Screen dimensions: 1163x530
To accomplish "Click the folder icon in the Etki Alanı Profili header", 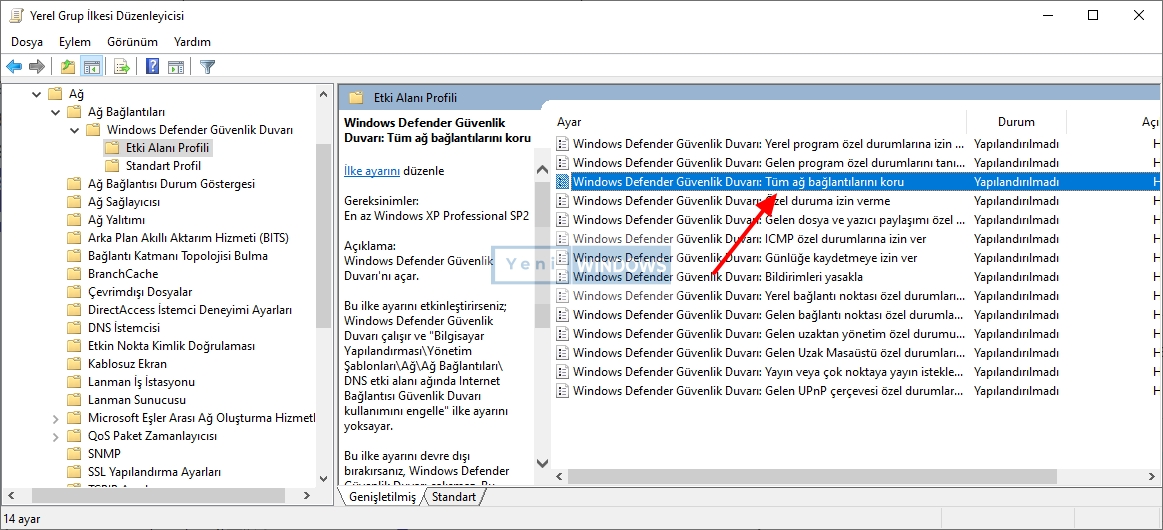I will (x=357, y=97).
